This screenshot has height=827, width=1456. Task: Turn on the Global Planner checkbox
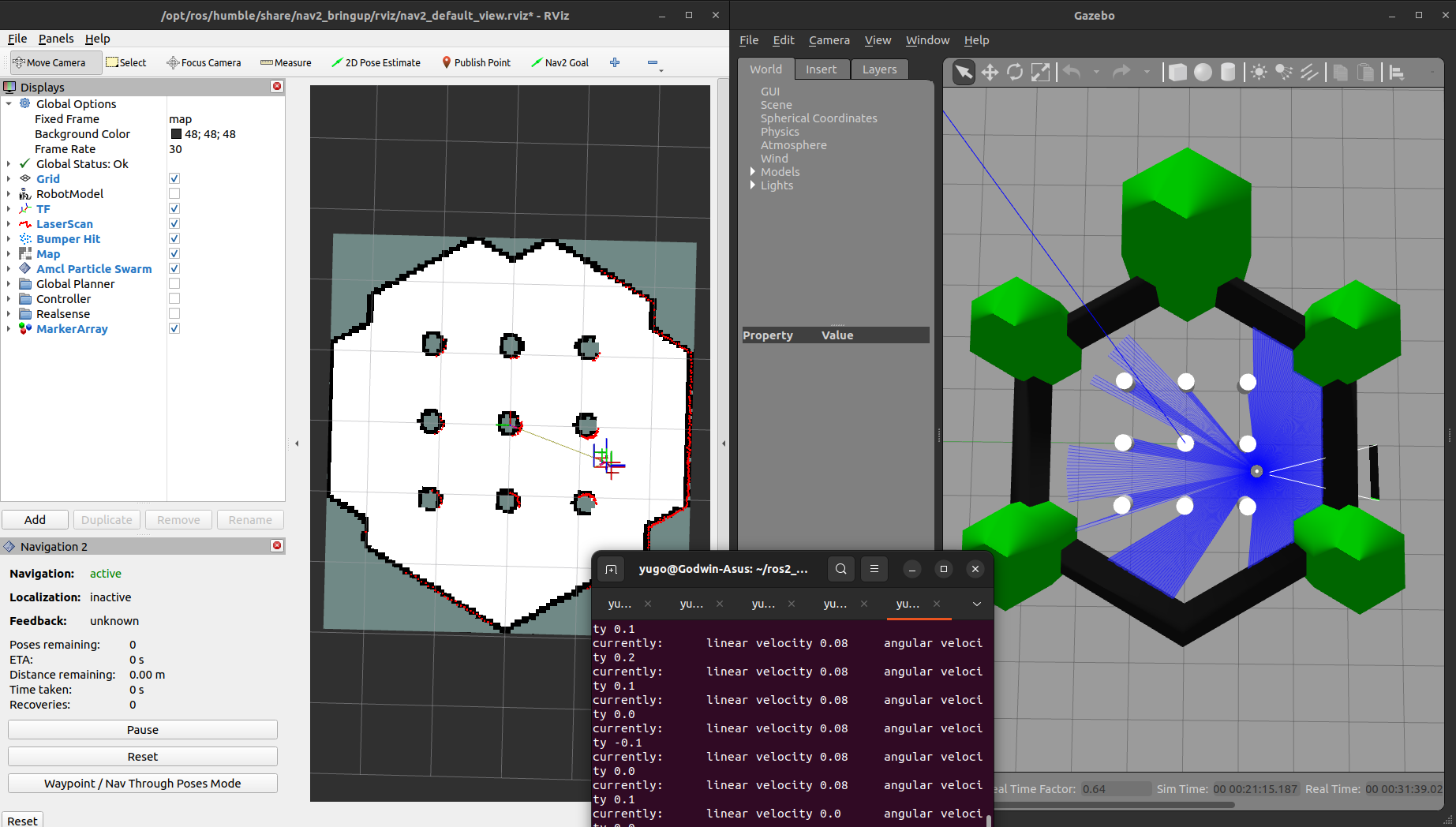[174, 284]
